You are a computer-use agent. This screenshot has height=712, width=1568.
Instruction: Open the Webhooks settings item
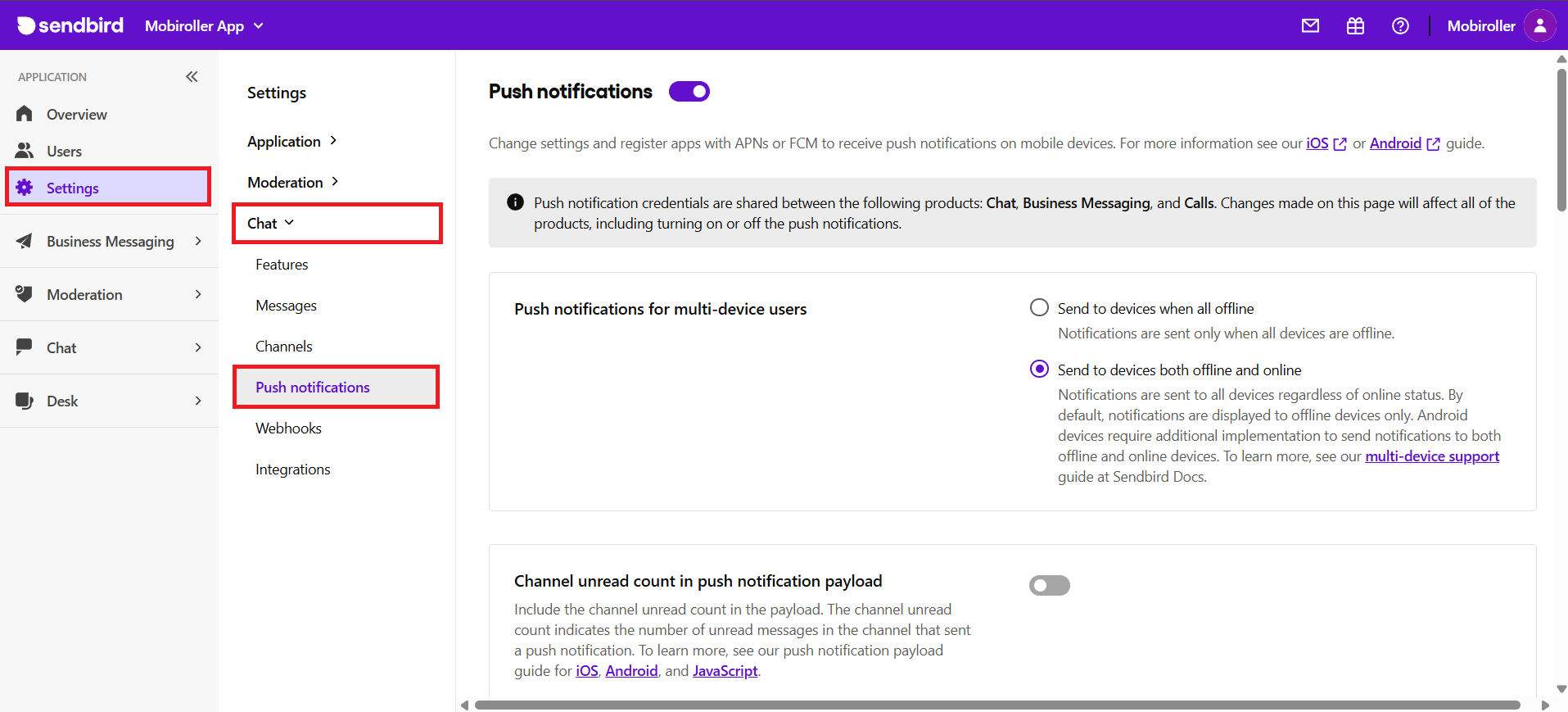[288, 428]
